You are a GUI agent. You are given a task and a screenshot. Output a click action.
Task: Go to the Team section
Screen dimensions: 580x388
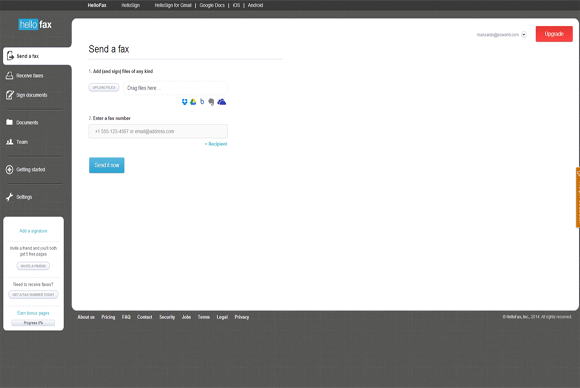[x=22, y=142]
